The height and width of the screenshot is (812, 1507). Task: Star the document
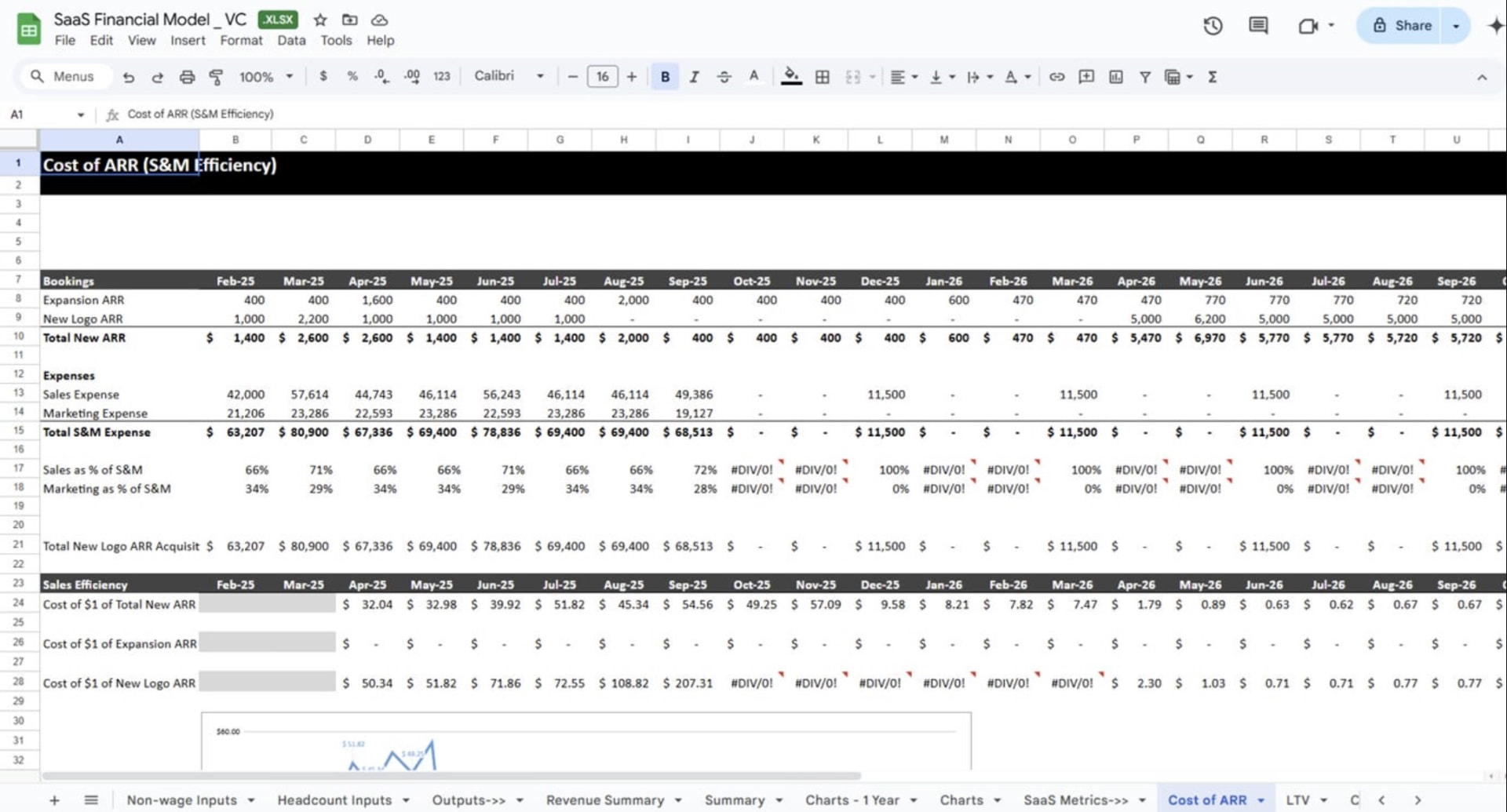point(320,20)
